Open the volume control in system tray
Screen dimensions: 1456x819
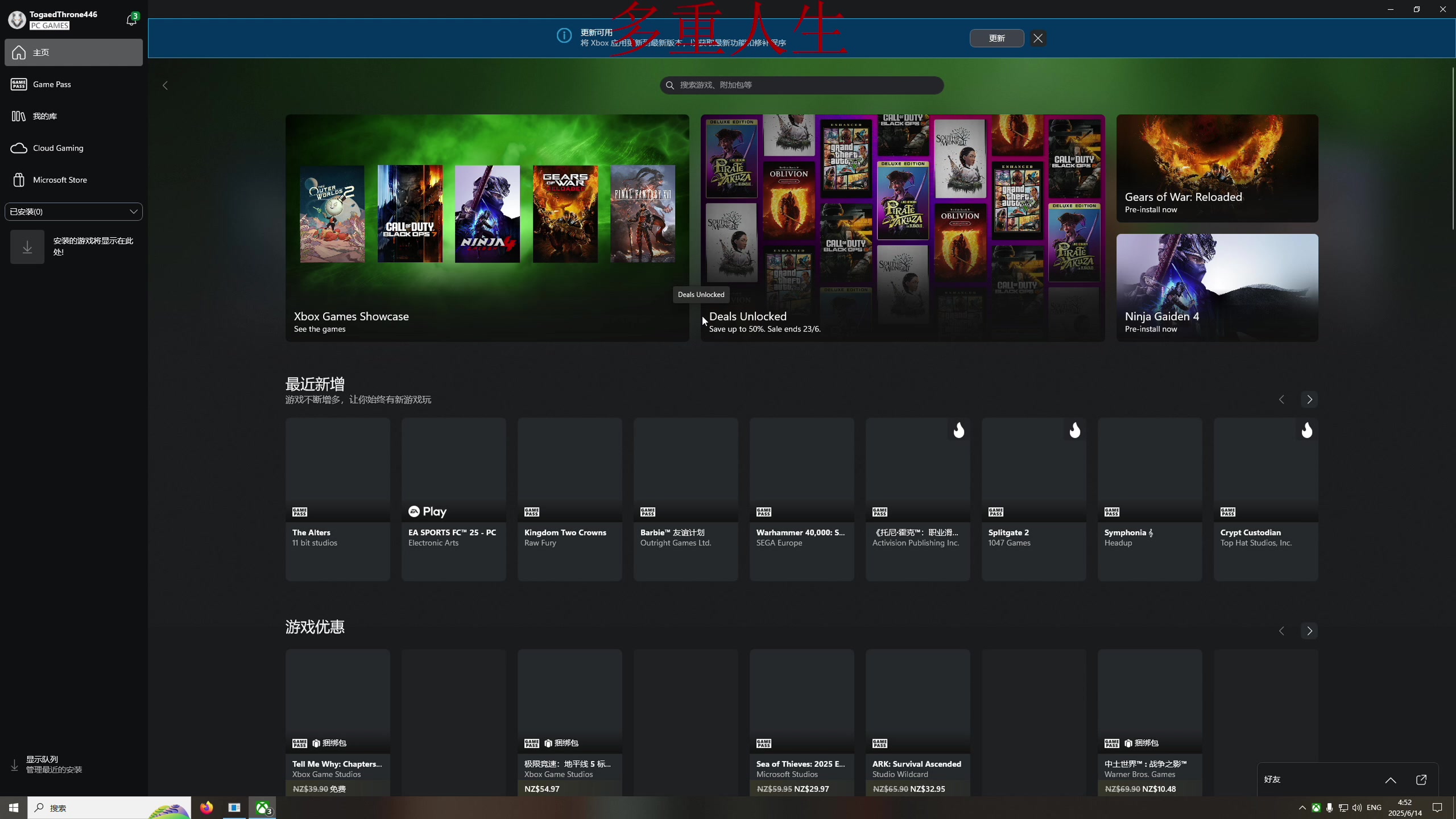[1357, 808]
